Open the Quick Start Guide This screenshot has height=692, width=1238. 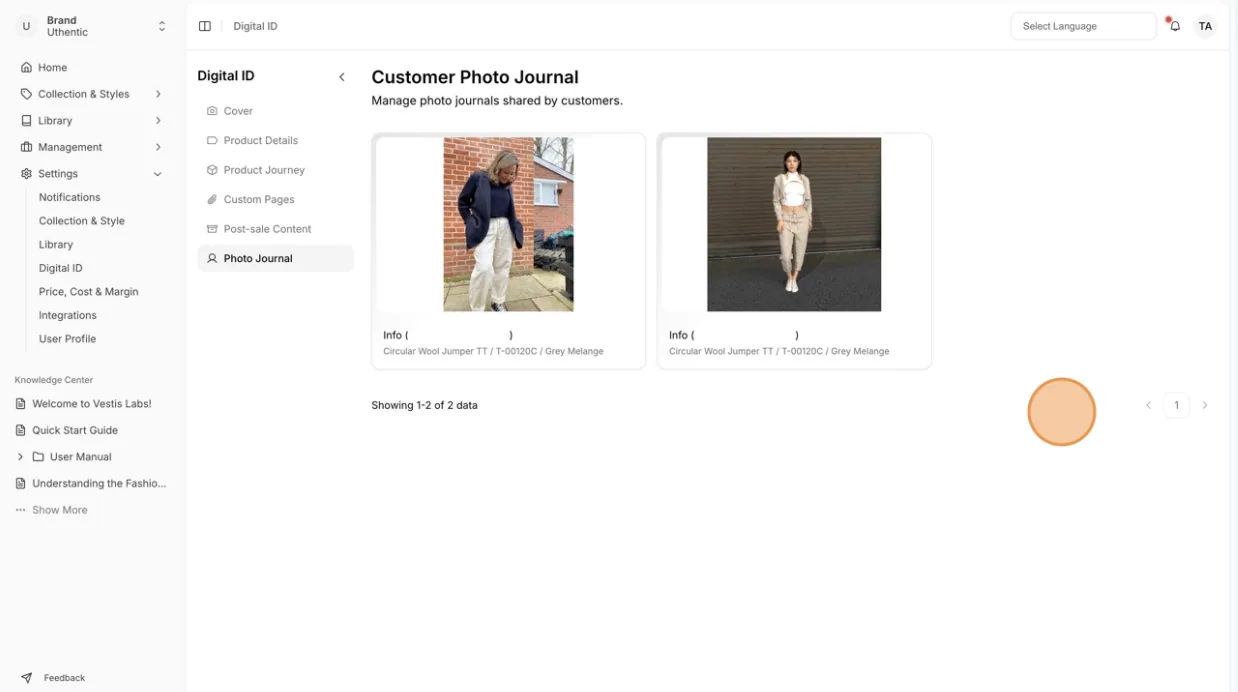coord(75,431)
